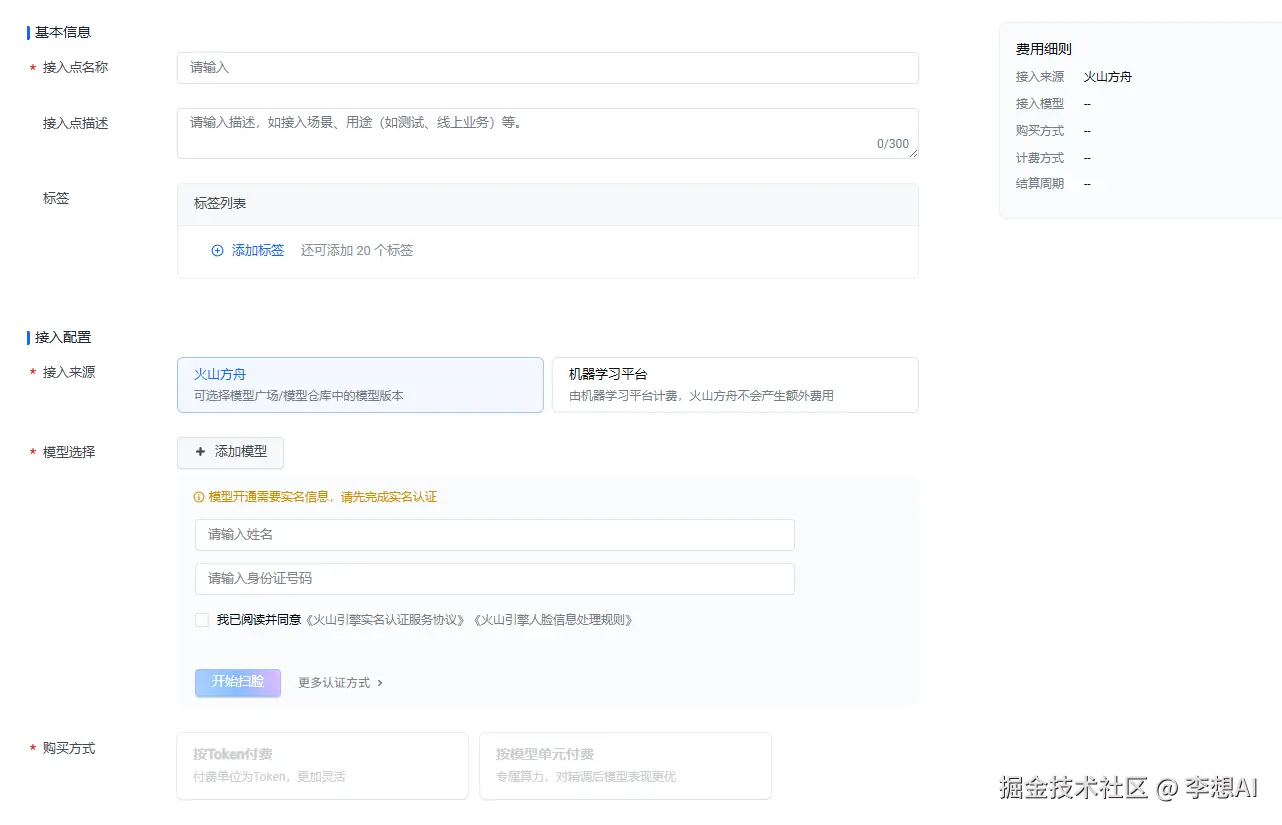Click the 接入配置 section heading
Viewport: 1282px width, 825px height.
pos(63,338)
